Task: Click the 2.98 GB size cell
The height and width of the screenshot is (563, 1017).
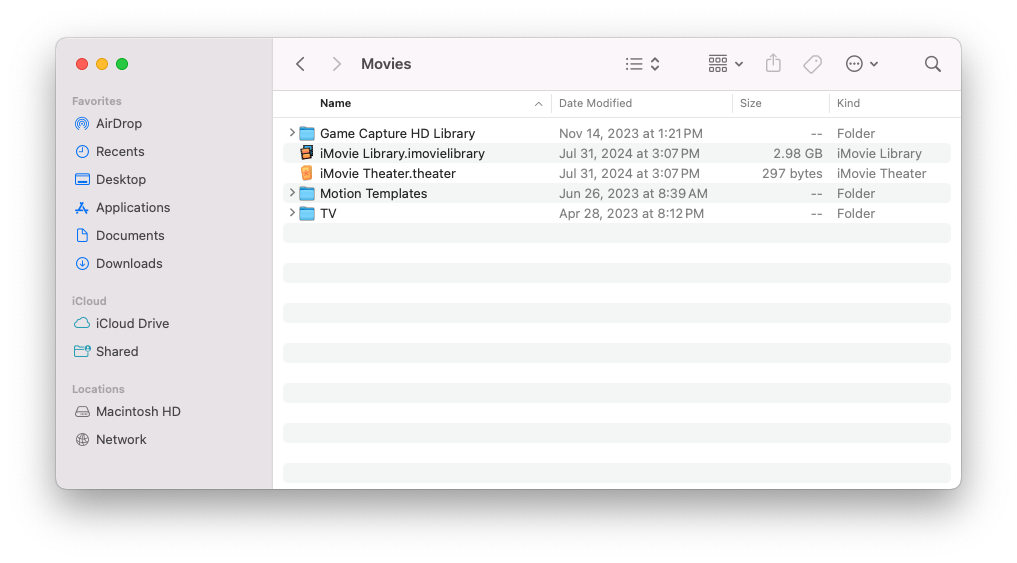Action: point(797,153)
